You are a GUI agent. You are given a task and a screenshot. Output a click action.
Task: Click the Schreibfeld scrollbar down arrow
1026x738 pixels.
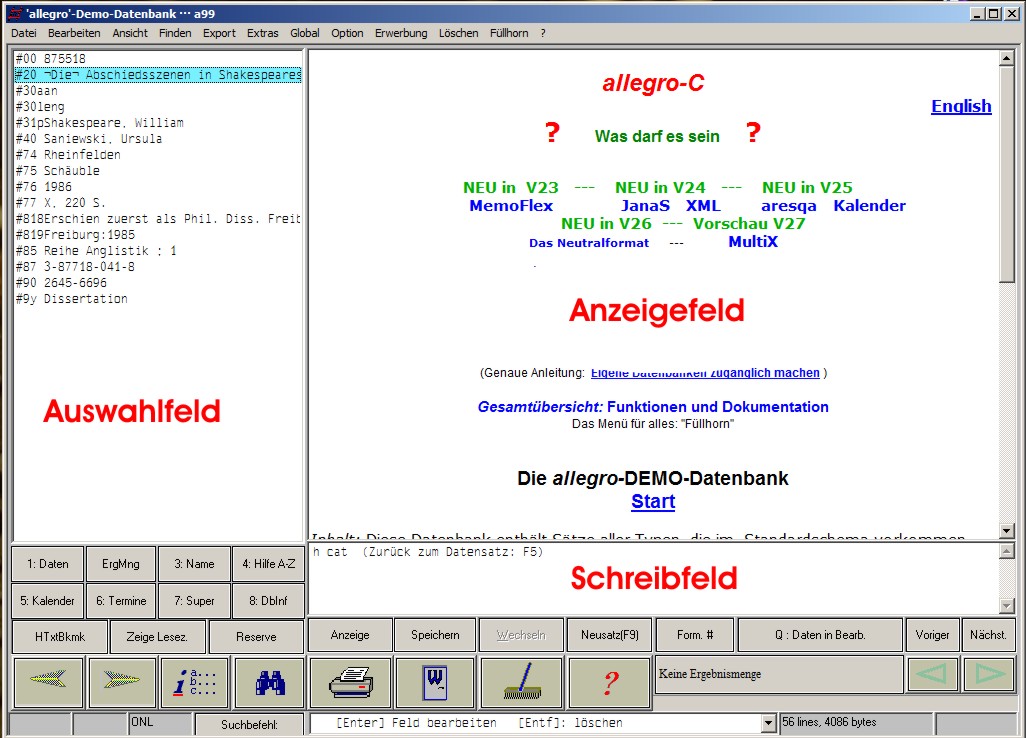click(x=1007, y=606)
